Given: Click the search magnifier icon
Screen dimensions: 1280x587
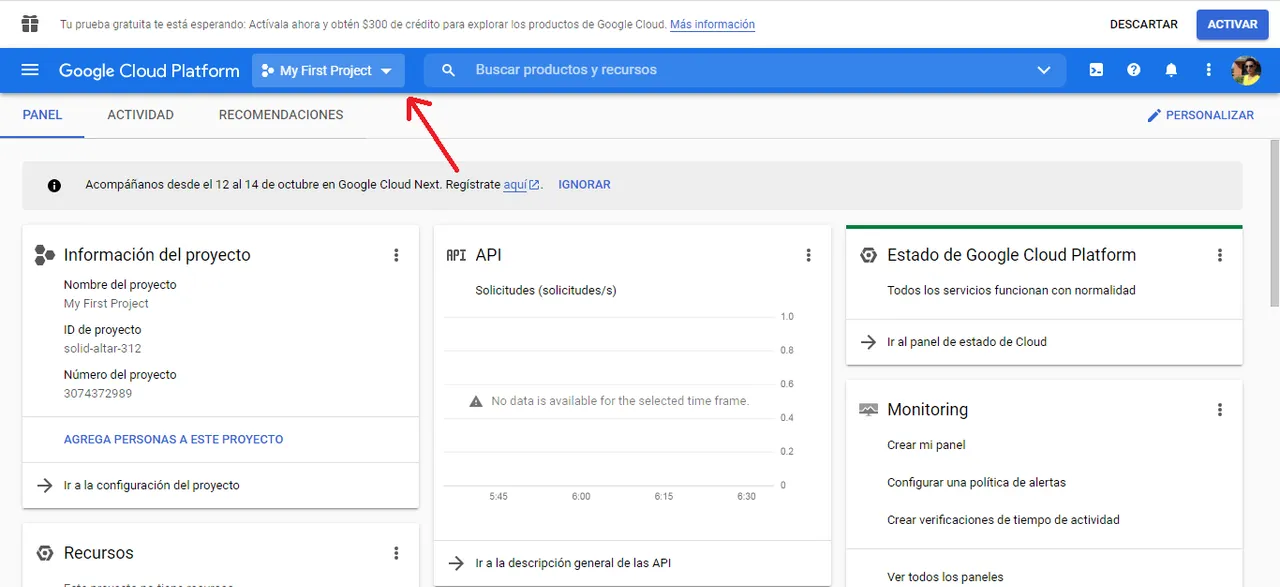Looking at the screenshot, I should point(449,70).
